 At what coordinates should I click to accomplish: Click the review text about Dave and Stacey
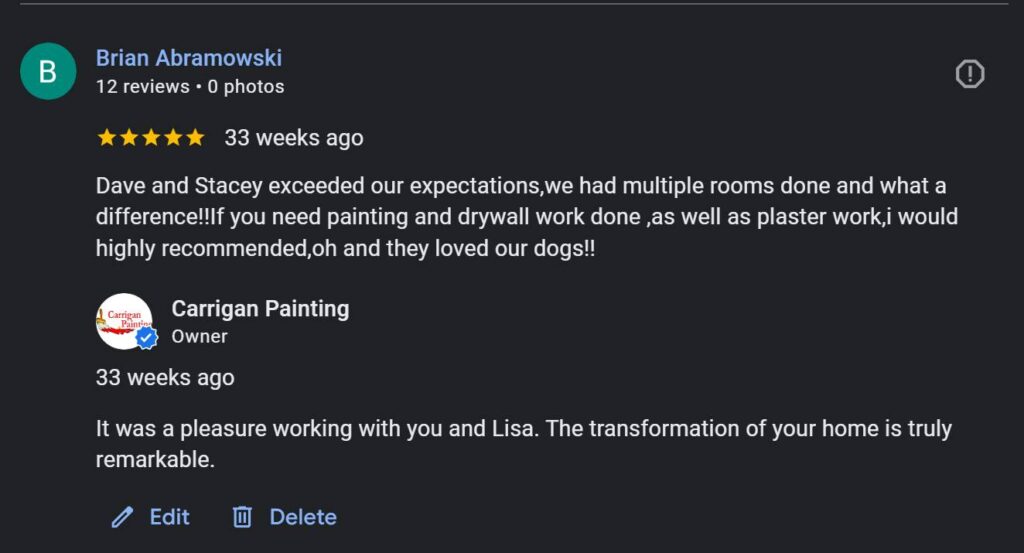pos(520,217)
